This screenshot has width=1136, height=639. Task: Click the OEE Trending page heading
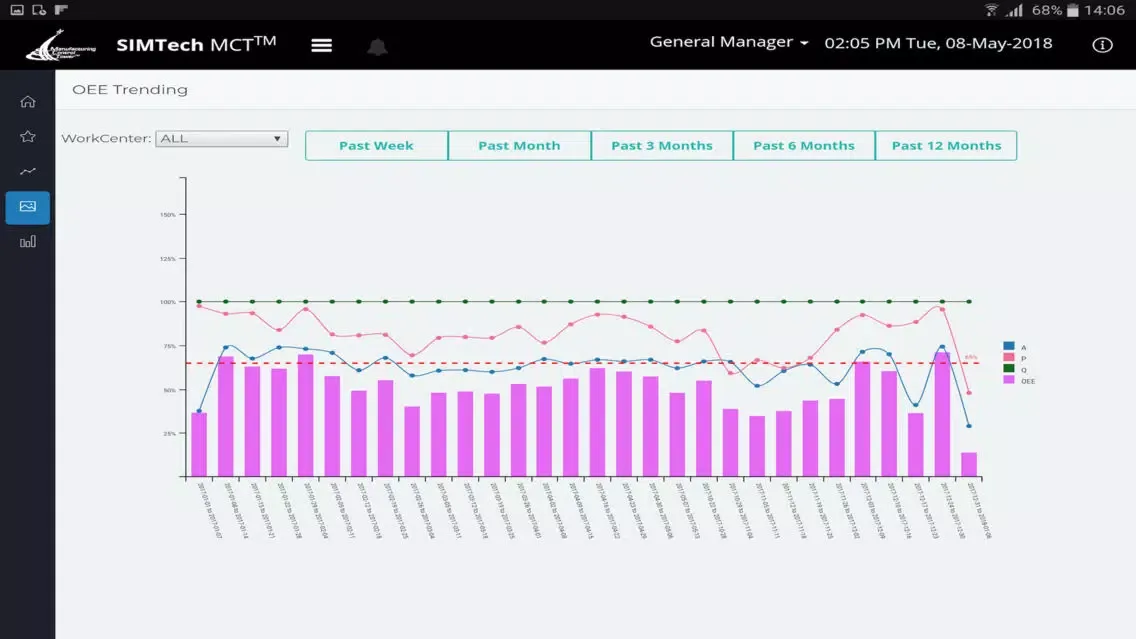tap(130, 89)
